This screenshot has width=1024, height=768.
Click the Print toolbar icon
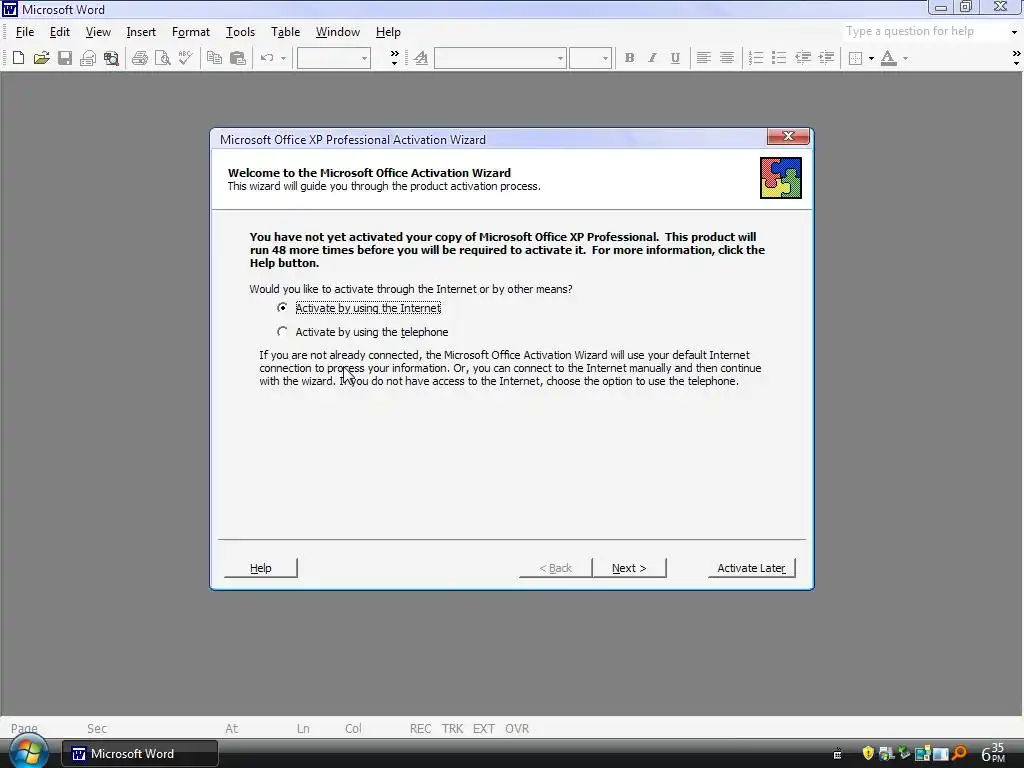point(140,58)
